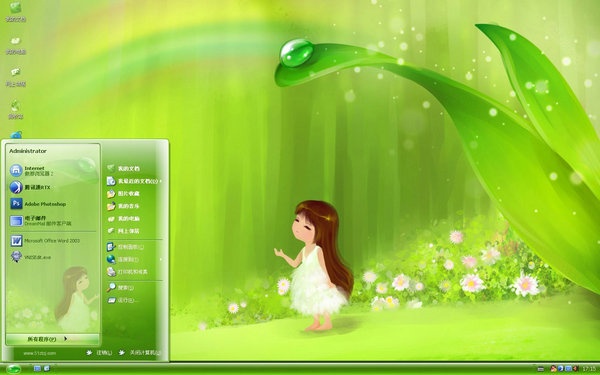Viewport: 600px width, 375px height.
Task: Open 控制面板 from the Start menu
Action: 126,247
